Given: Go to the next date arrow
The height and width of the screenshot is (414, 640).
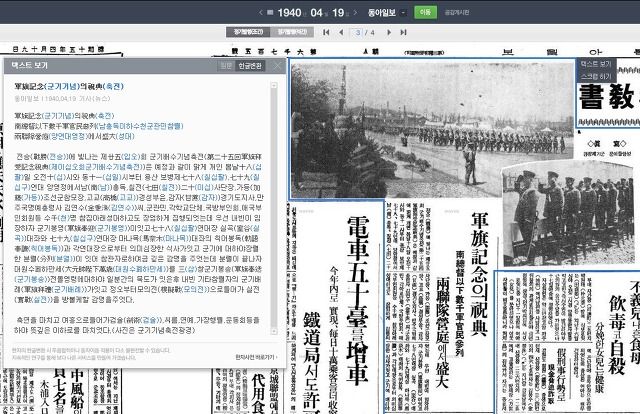Looking at the screenshot, I should 356,13.
